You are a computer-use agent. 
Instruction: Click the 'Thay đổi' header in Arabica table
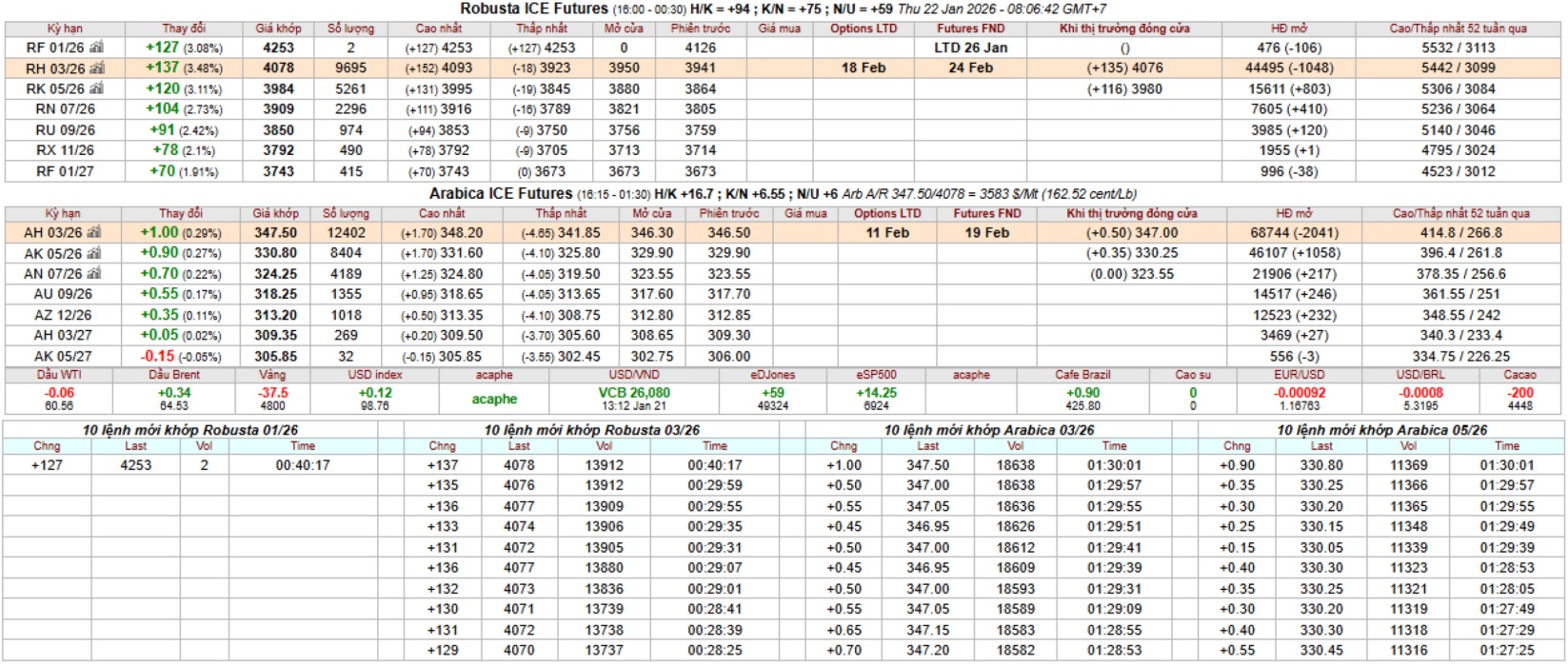[x=181, y=213]
